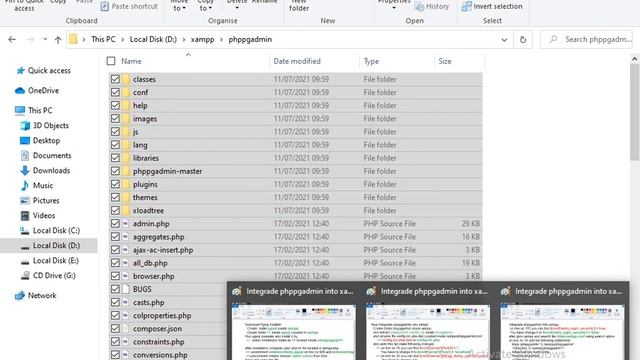Select the casts.php file name
The width and height of the screenshot is (640, 360).
tap(149, 302)
